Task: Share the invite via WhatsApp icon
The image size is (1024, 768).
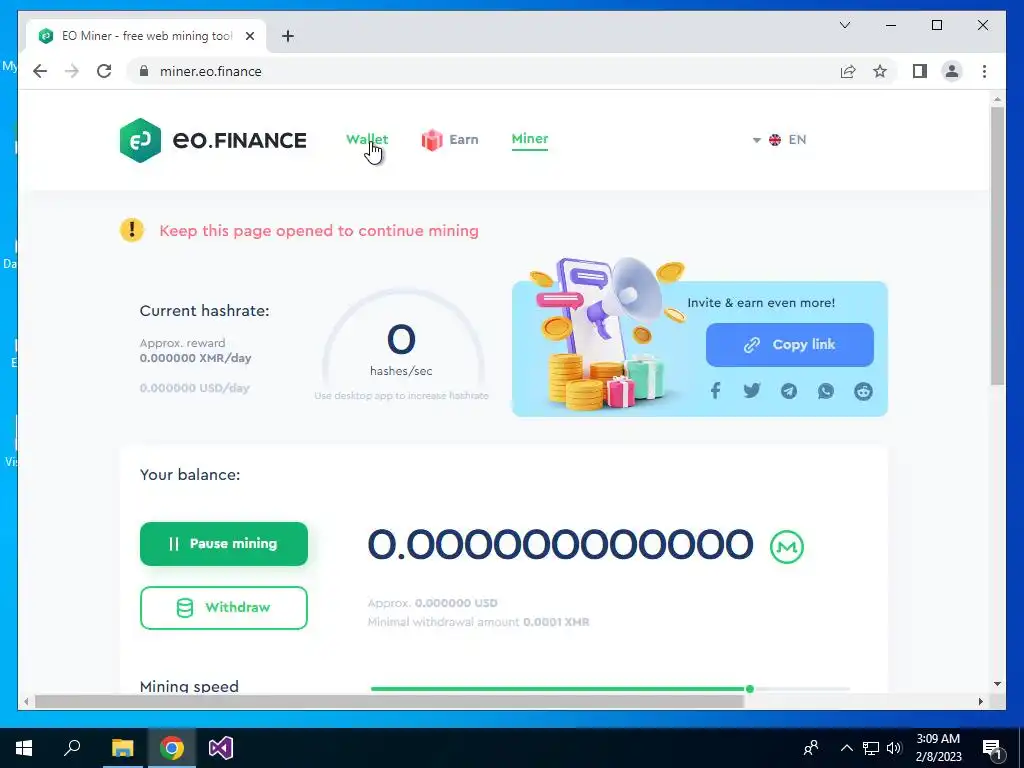Action: point(825,391)
